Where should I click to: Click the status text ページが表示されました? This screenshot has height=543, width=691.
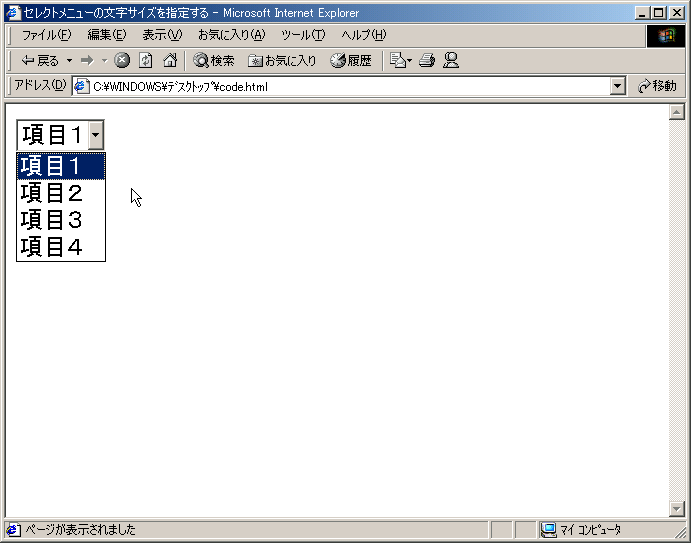pos(80,529)
